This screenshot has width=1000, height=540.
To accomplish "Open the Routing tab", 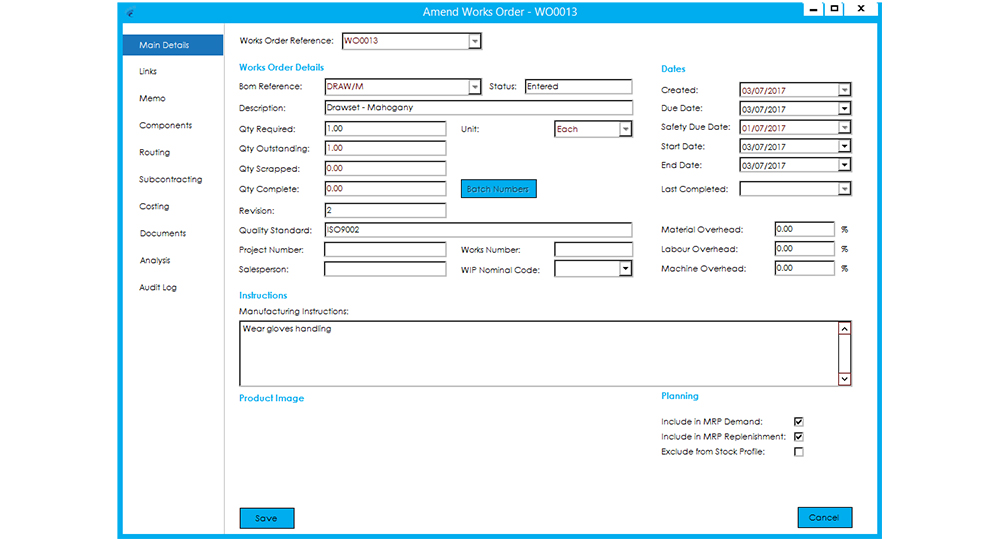I will [155, 152].
